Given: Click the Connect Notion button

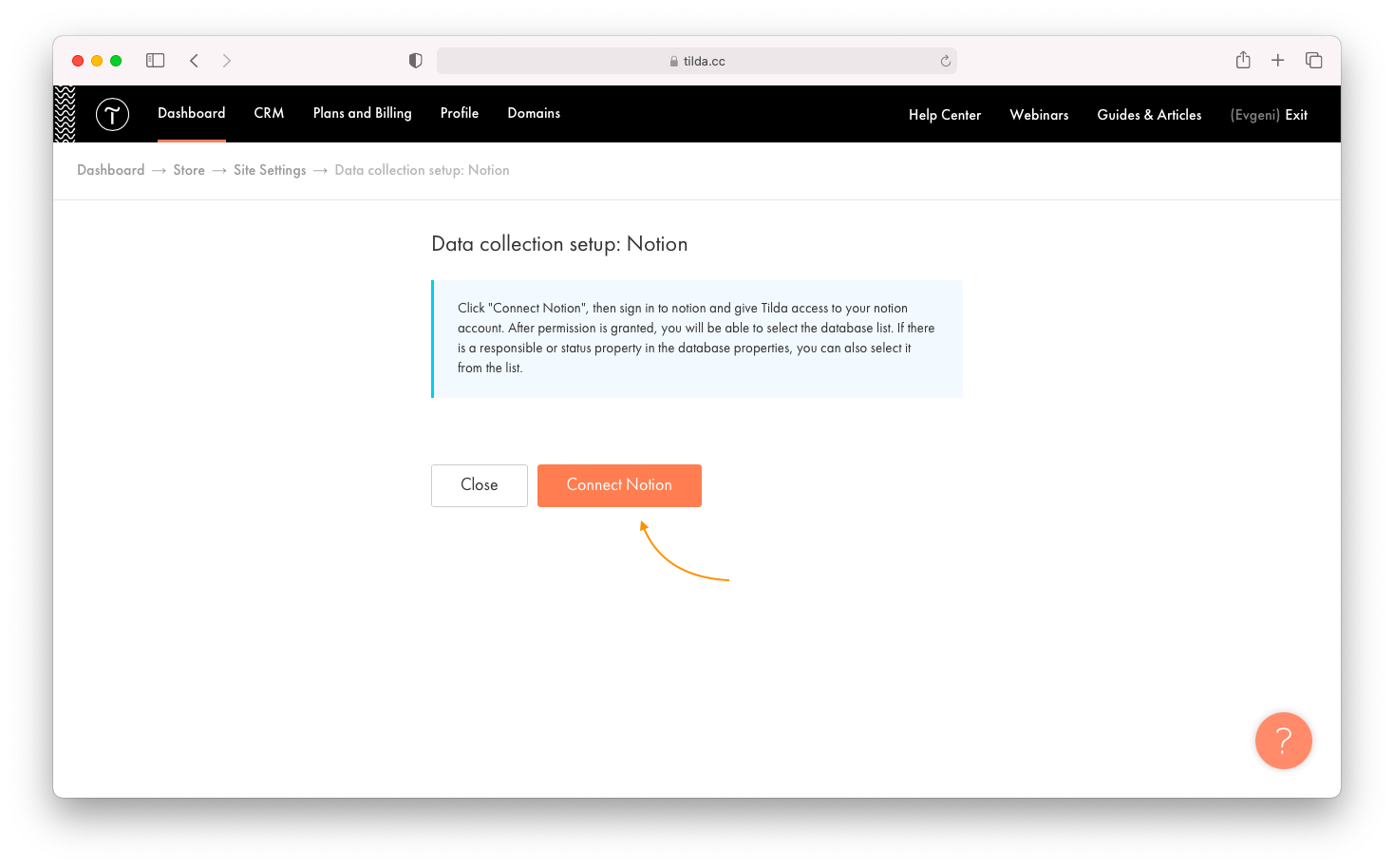Looking at the screenshot, I should coord(619,485).
